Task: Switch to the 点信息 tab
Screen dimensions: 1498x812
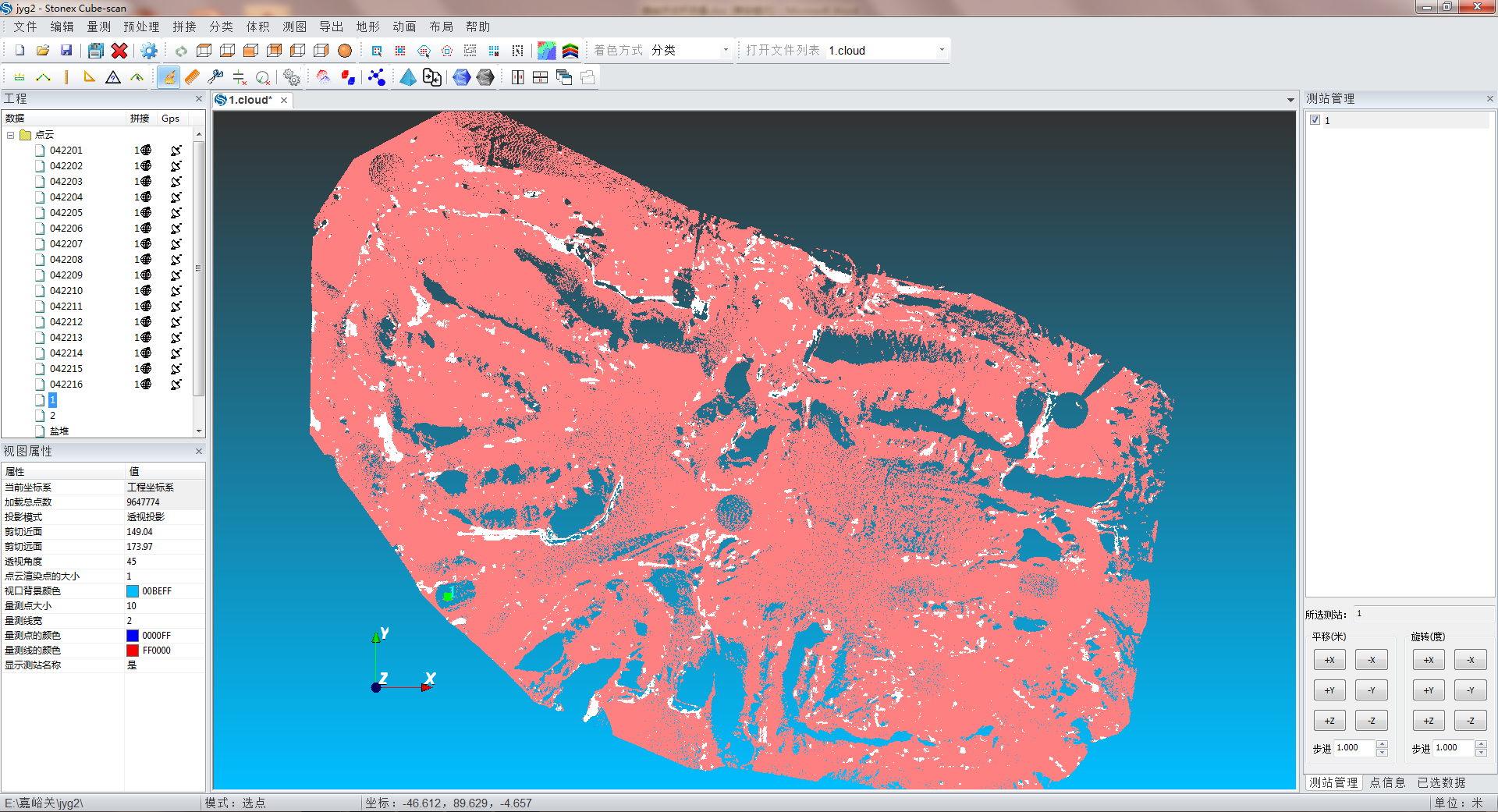Action: (x=1387, y=782)
